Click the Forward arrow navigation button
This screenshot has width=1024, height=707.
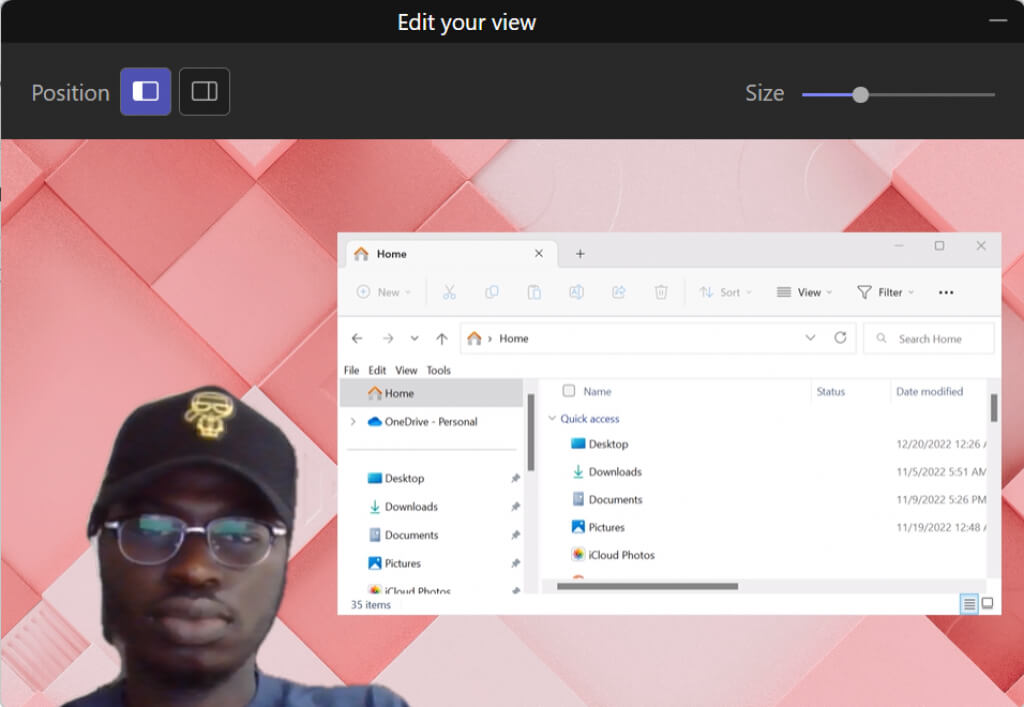[388, 338]
